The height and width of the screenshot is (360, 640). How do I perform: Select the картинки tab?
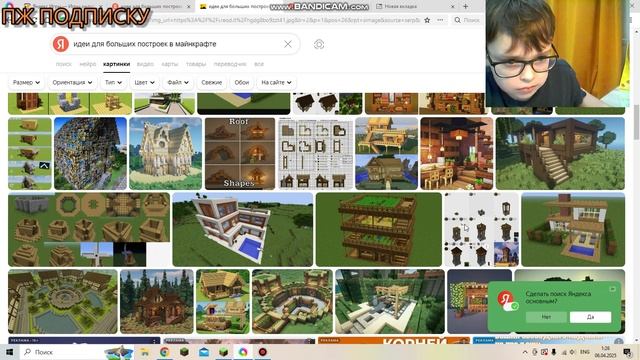pyautogui.click(x=116, y=64)
